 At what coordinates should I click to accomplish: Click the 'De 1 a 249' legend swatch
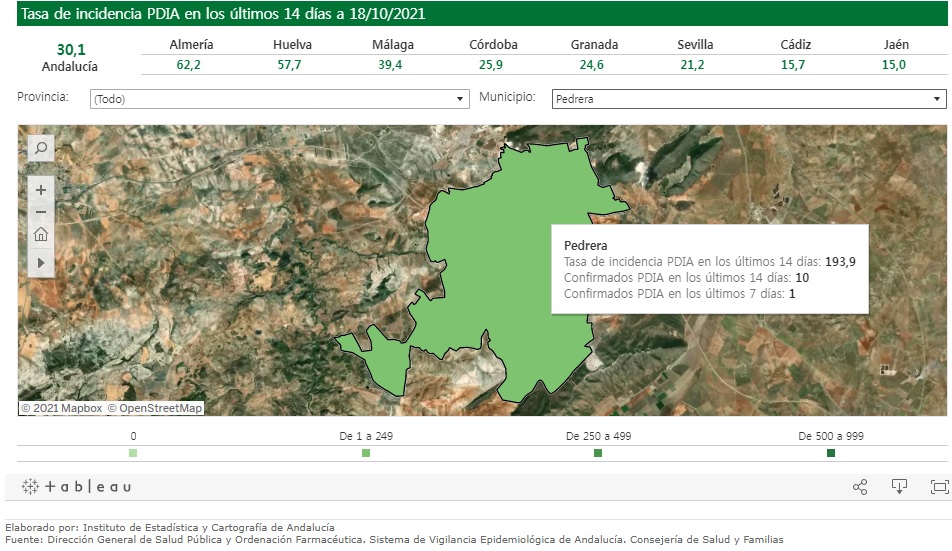tap(366, 454)
